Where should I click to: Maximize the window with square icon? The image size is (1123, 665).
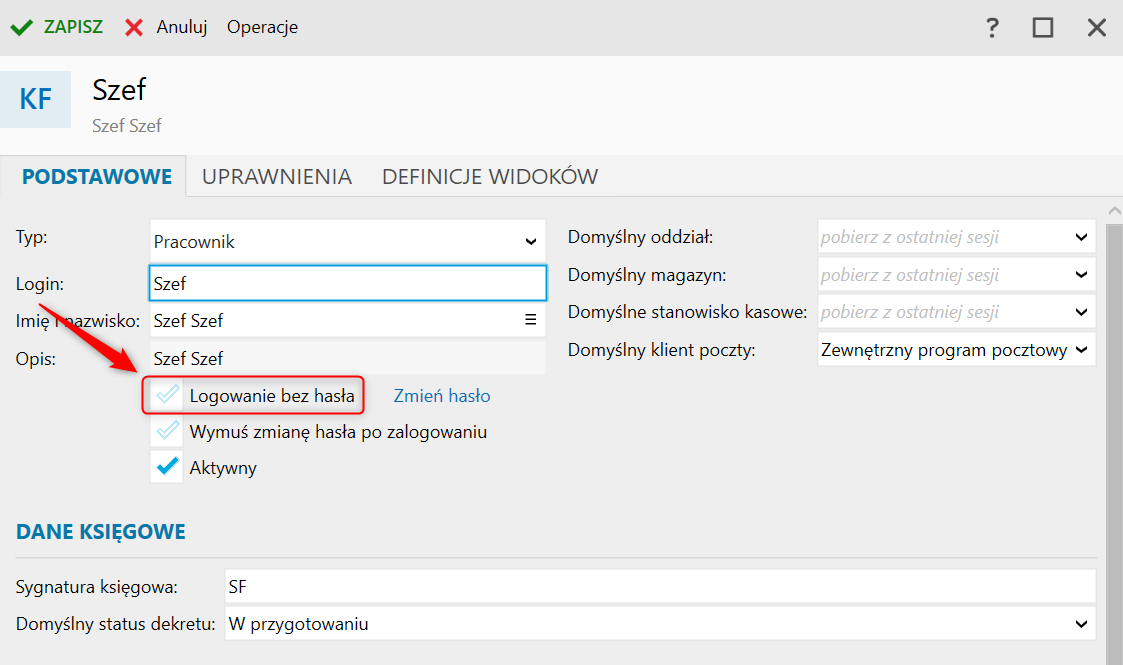point(1043,28)
